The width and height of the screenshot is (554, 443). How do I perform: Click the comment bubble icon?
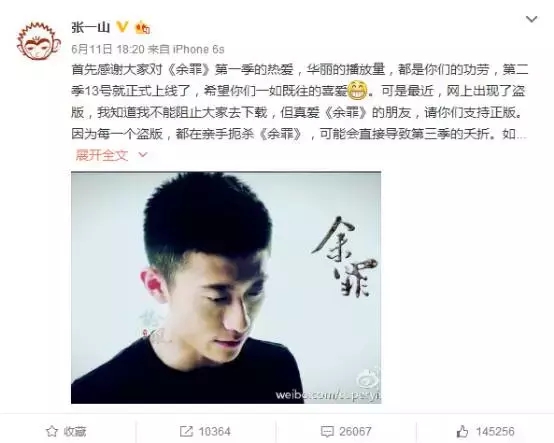(327, 431)
